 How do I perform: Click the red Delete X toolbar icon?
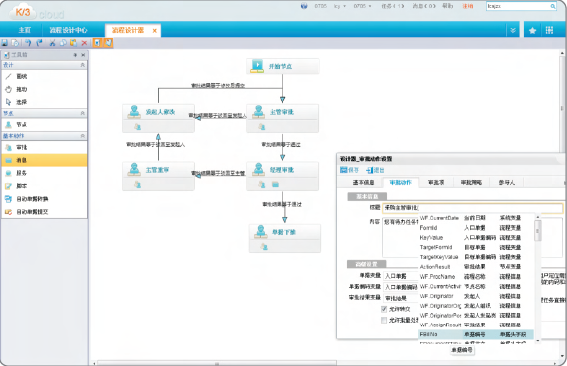coord(84,43)
